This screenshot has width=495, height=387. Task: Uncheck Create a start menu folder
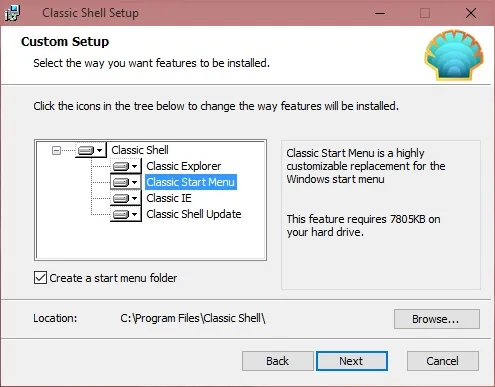[40, 278]
